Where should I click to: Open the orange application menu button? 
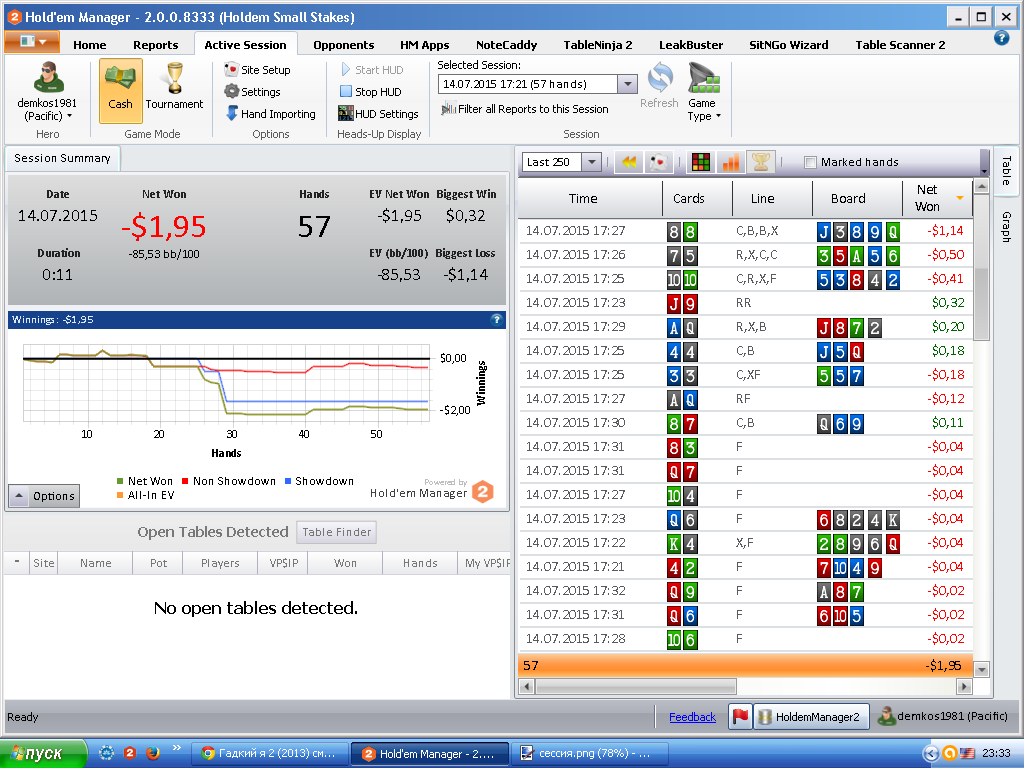click(32, 42)
